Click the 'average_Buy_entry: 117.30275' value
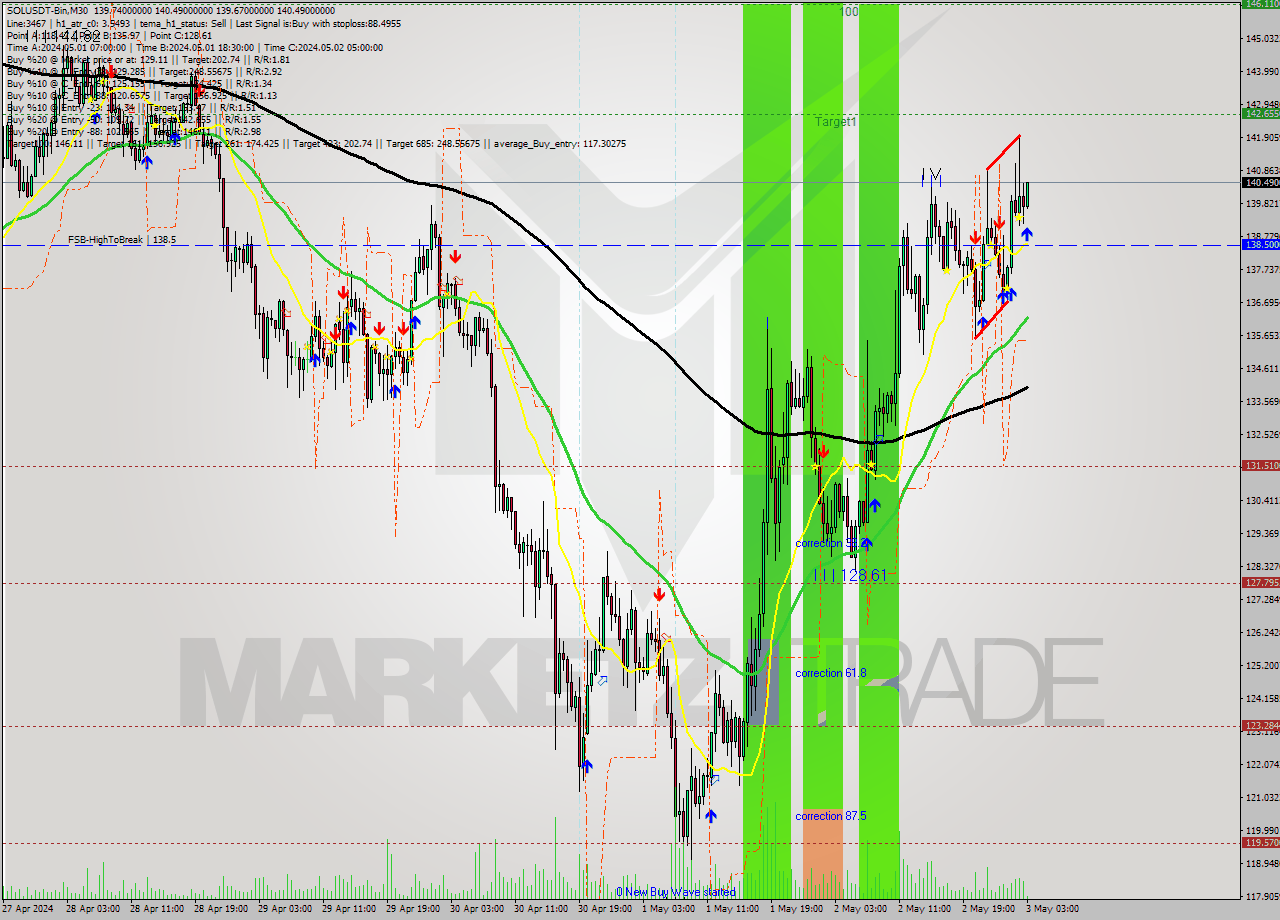Screen dimensions: 1280x920 pyautogui.click(x=559, y=144)
